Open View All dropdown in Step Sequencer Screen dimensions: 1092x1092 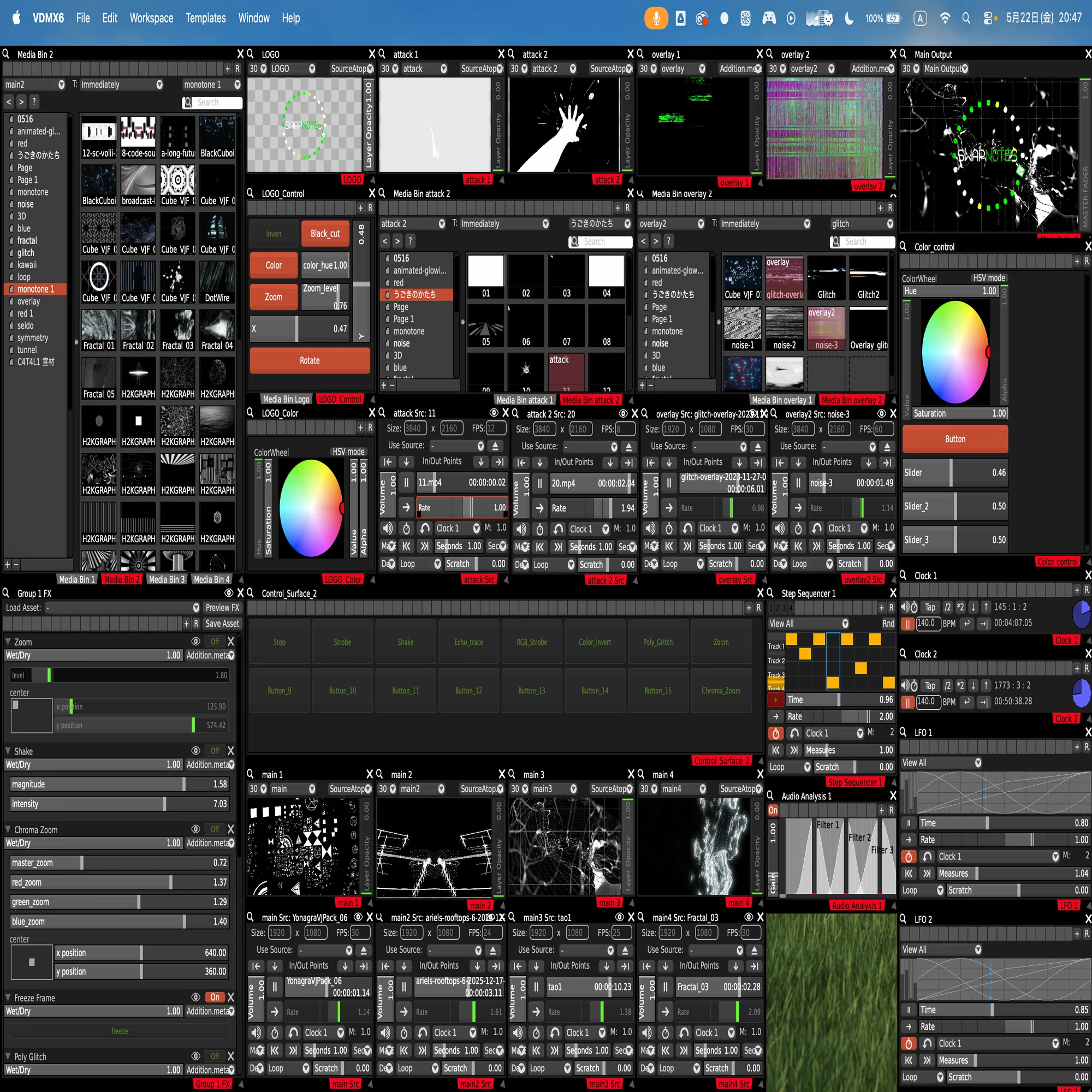[x=808, y=624]
